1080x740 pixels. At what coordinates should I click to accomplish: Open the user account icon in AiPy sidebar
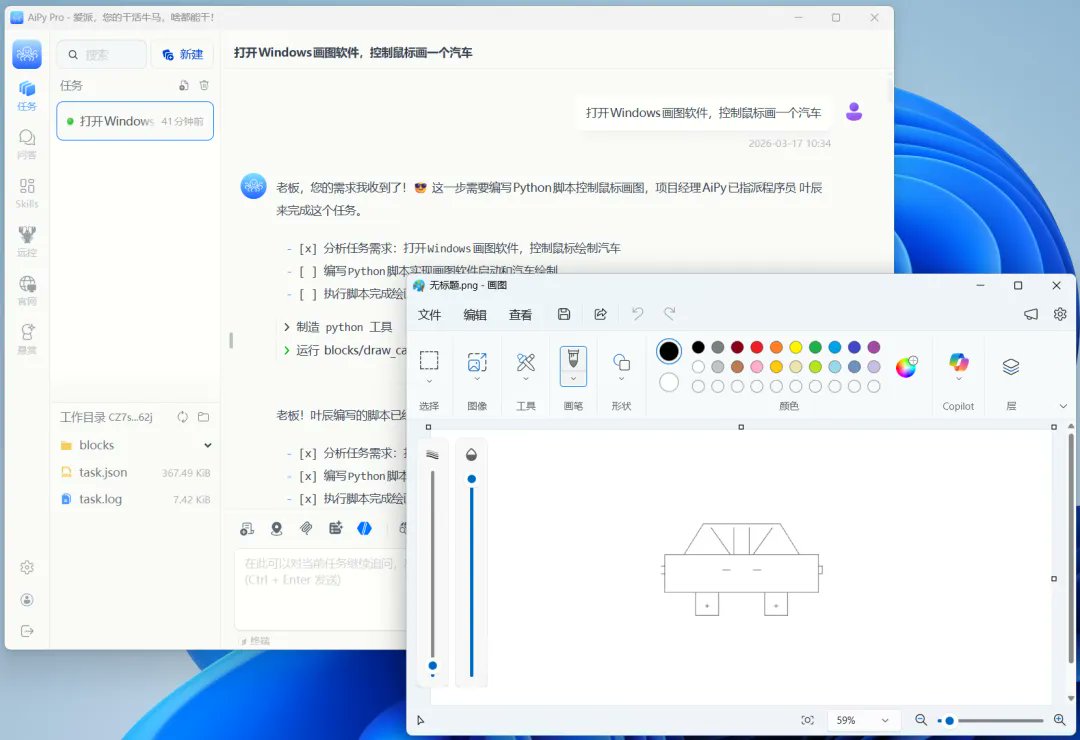(27, 599)
